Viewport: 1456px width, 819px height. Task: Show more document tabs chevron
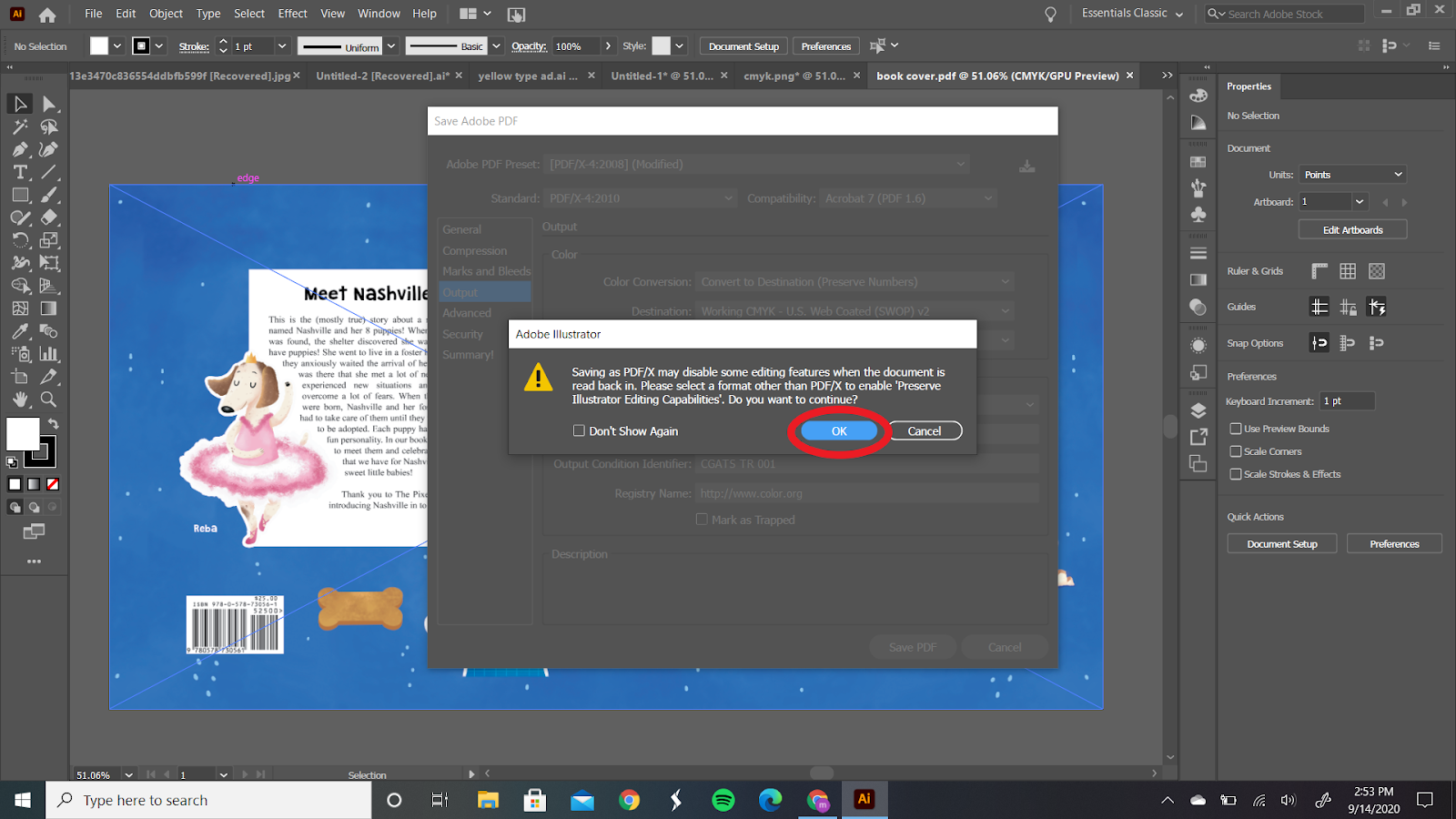click(x=1167, y=76)
